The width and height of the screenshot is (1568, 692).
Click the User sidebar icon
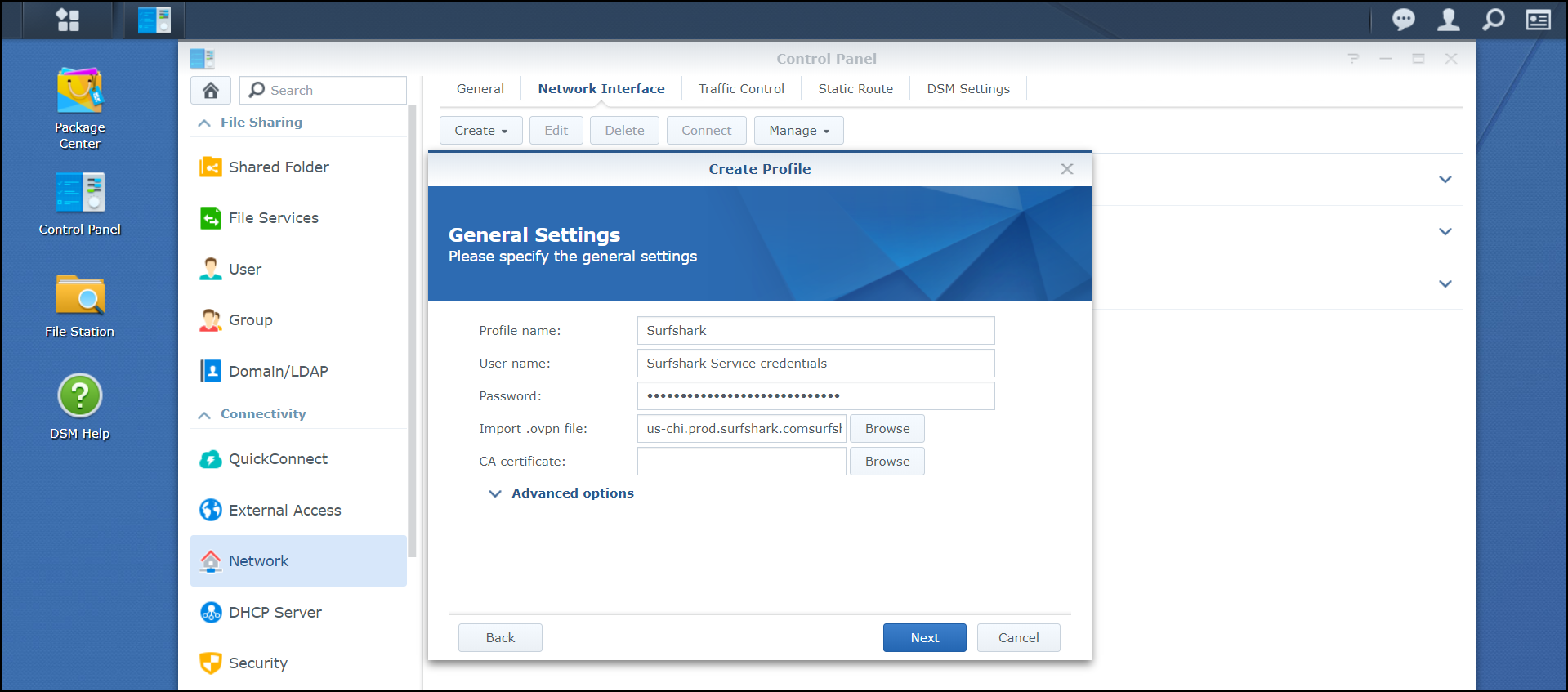coord(211,269)
